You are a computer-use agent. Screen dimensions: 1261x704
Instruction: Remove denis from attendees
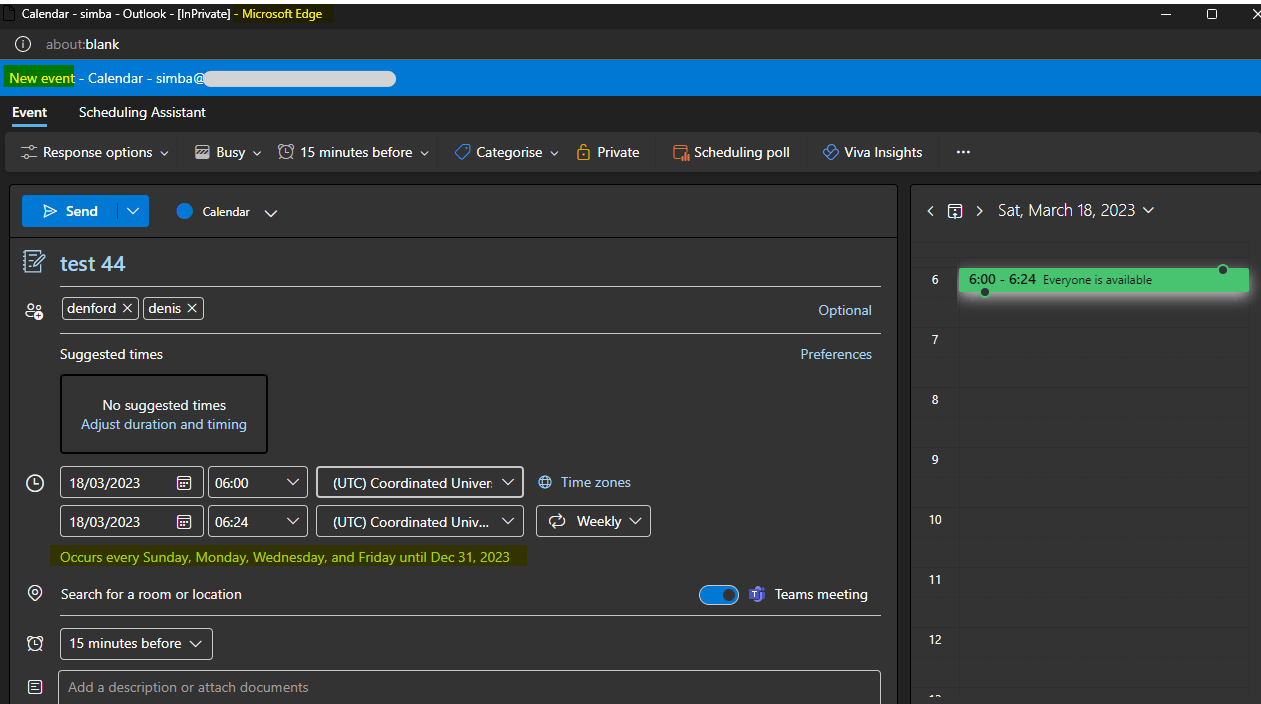192,309
